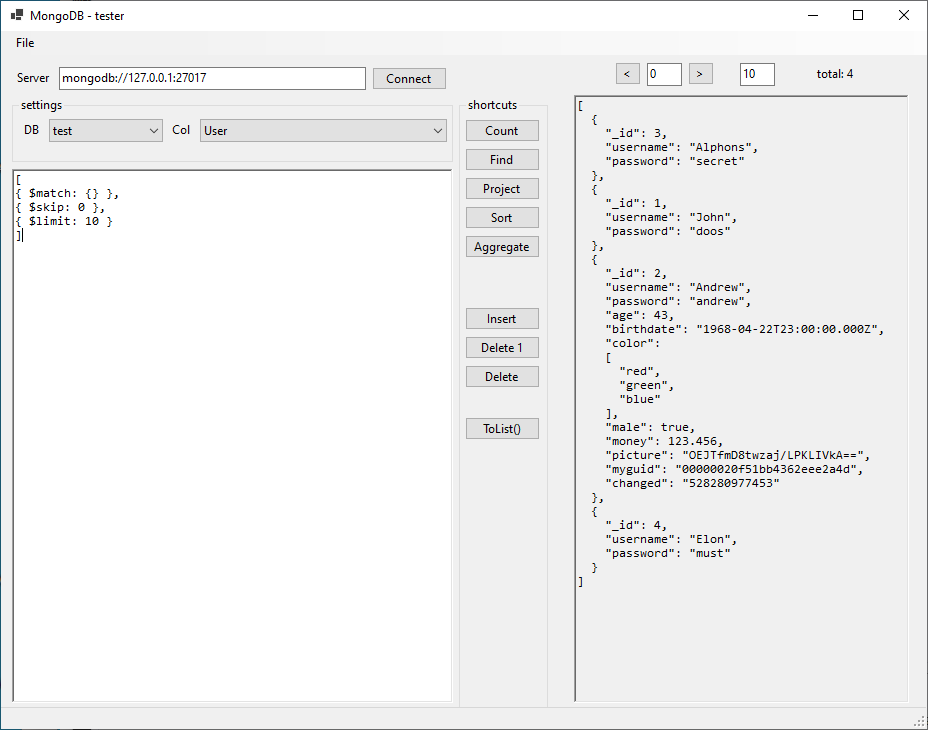This screenshot has height=730, width=928.
Task: Click the Delete 1 button
Action: coord(502,348)
